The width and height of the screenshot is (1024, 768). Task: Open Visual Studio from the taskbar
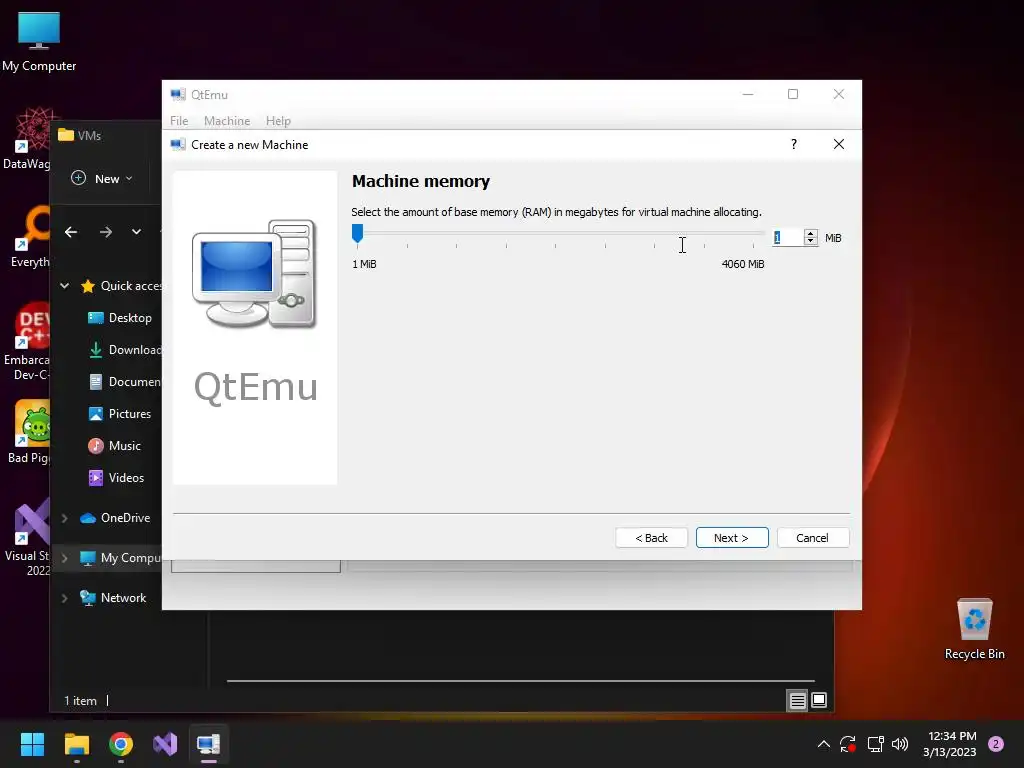coord(165,744)
